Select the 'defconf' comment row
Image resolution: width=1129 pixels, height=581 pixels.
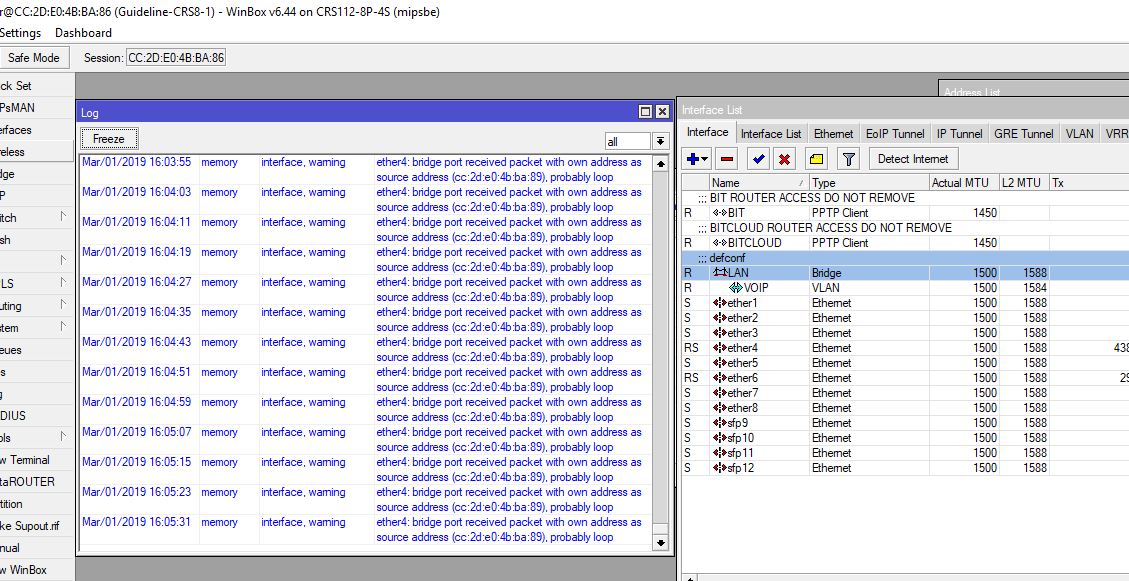coord(905,258)
